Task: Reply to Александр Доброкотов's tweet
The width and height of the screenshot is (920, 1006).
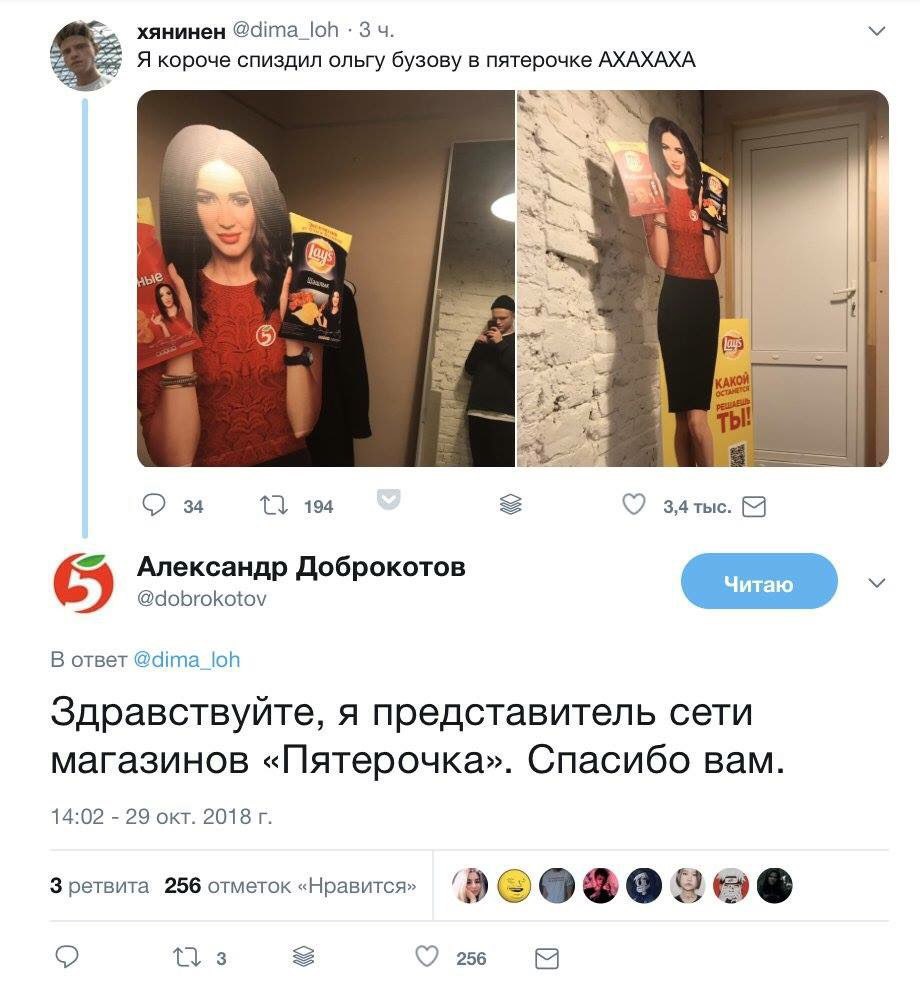Action: tap(67, 957)
